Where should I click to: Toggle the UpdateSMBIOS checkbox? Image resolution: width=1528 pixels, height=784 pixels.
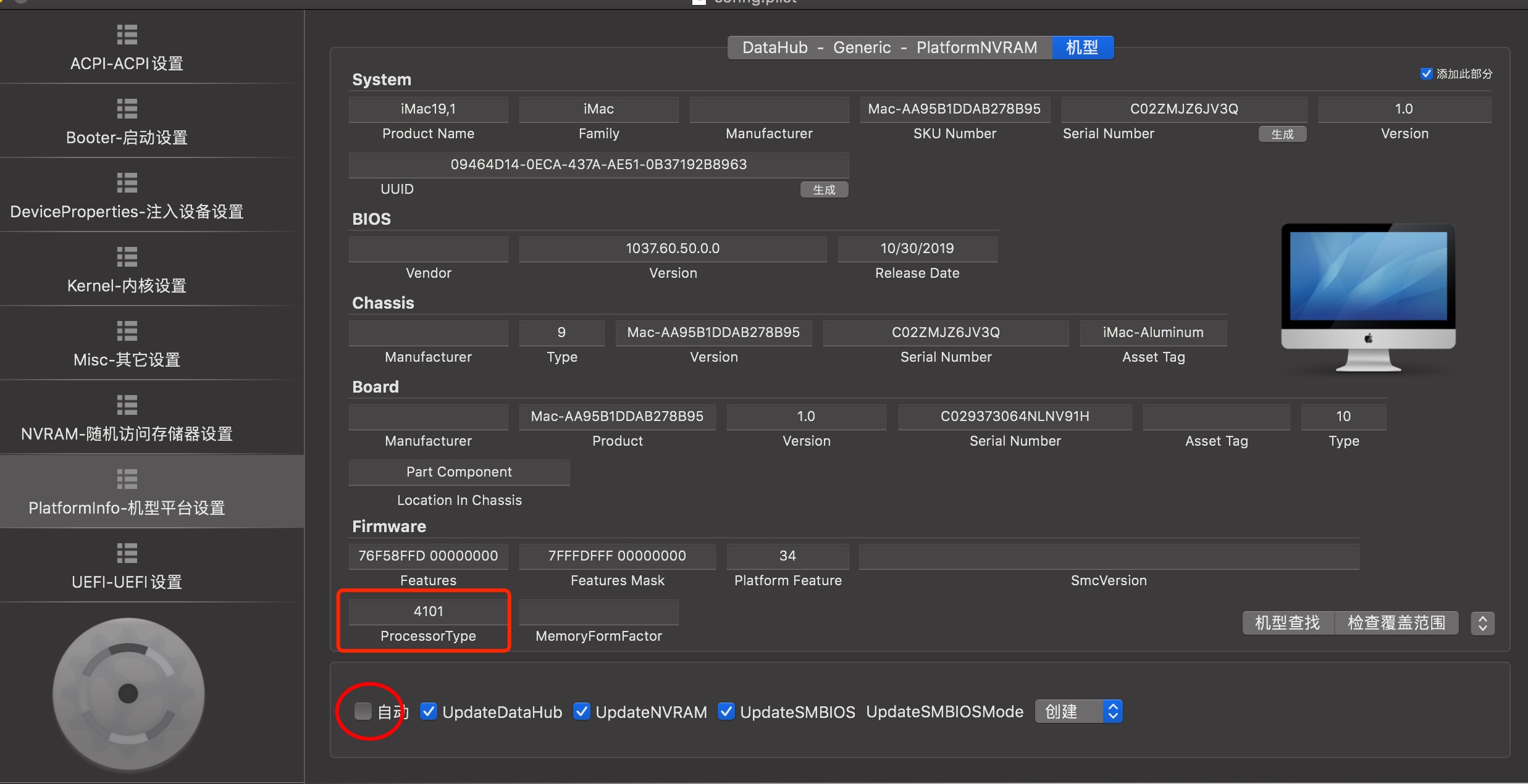point(726,711)
